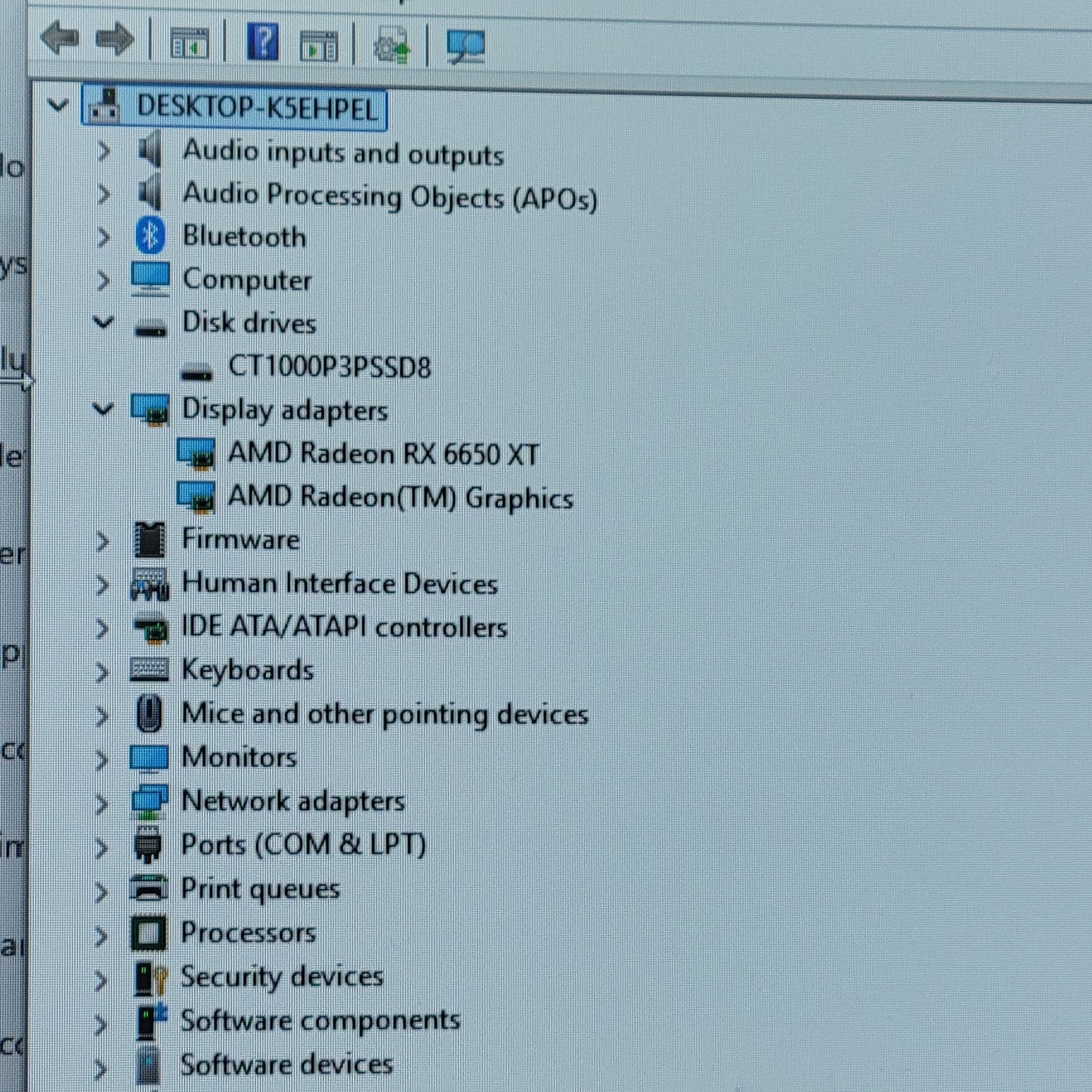Click the Scan for hardware changes icon
Screen dimensions: 1092x1092
pos(466,47)
